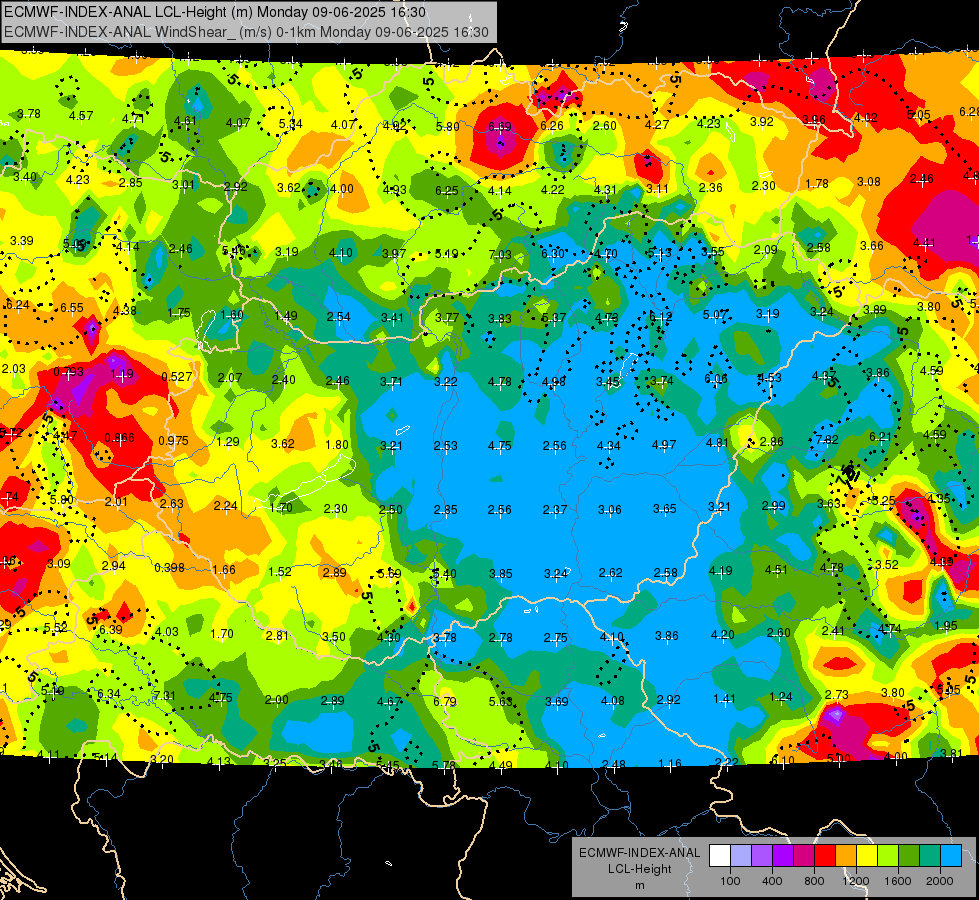979x900 pixels.
Task: Click the 1600 label under the legend
Action: point(898,881)
